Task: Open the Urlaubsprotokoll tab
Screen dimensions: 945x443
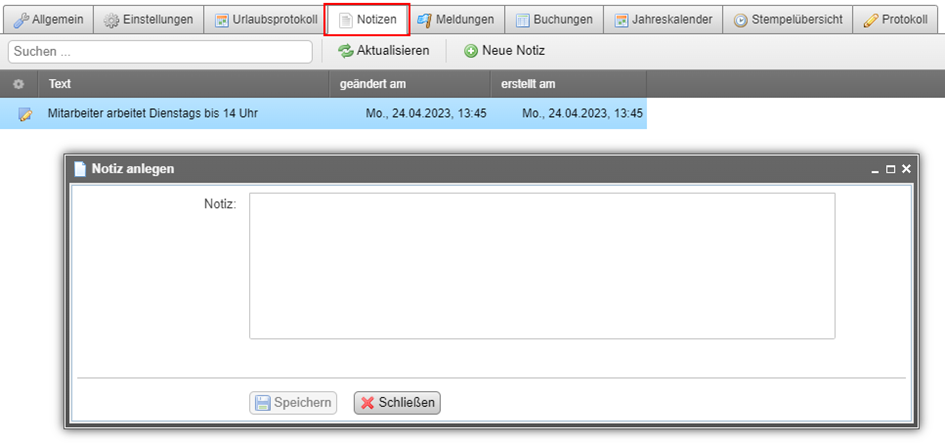Action: click(x=265, y=20)
